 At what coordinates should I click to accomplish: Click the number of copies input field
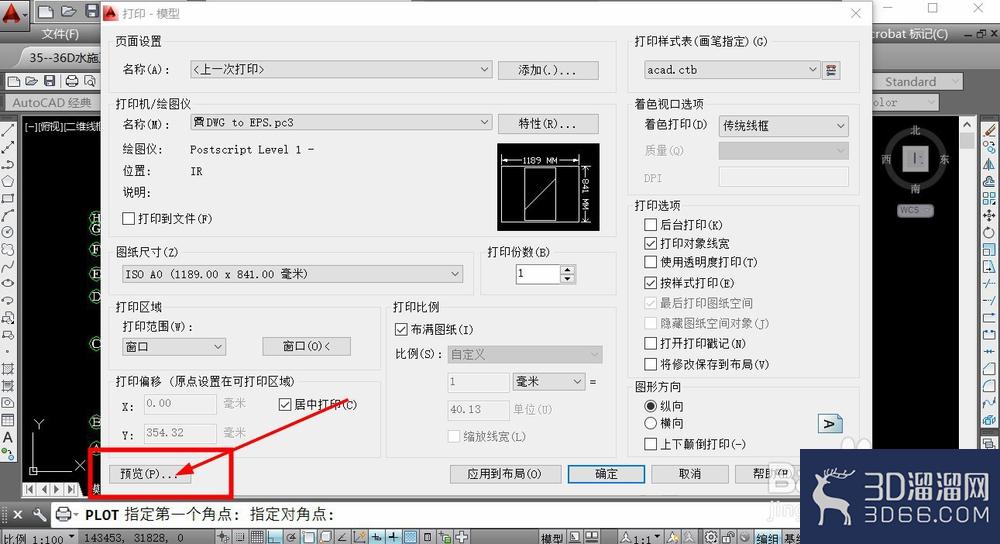point(538,274)
